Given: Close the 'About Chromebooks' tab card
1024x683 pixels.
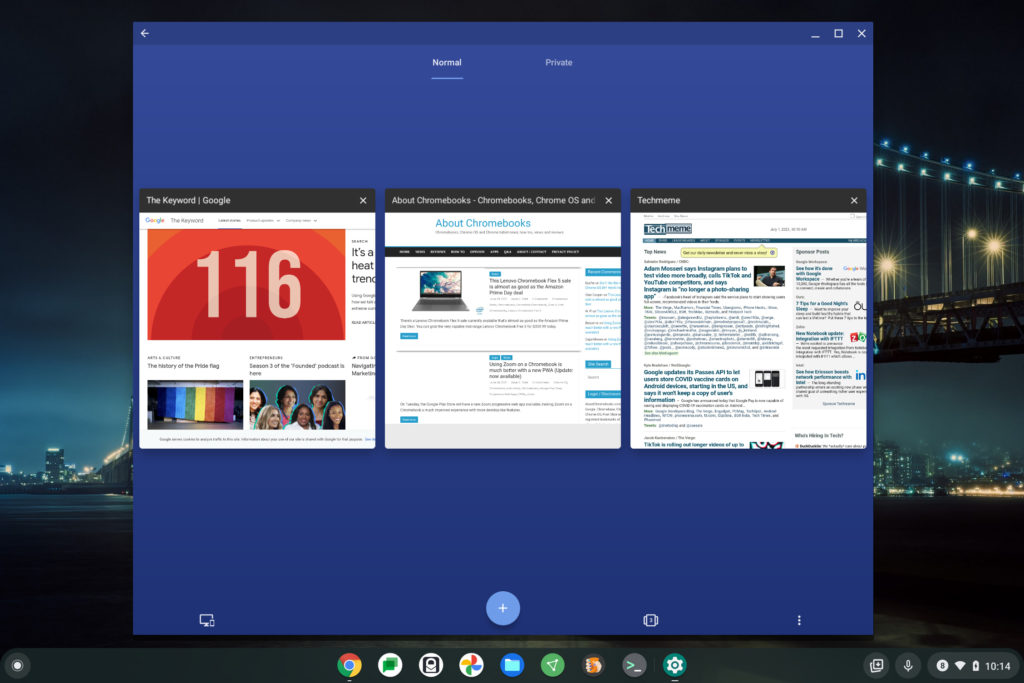Looking at the screenshot, I should click(x=609, y=200).
